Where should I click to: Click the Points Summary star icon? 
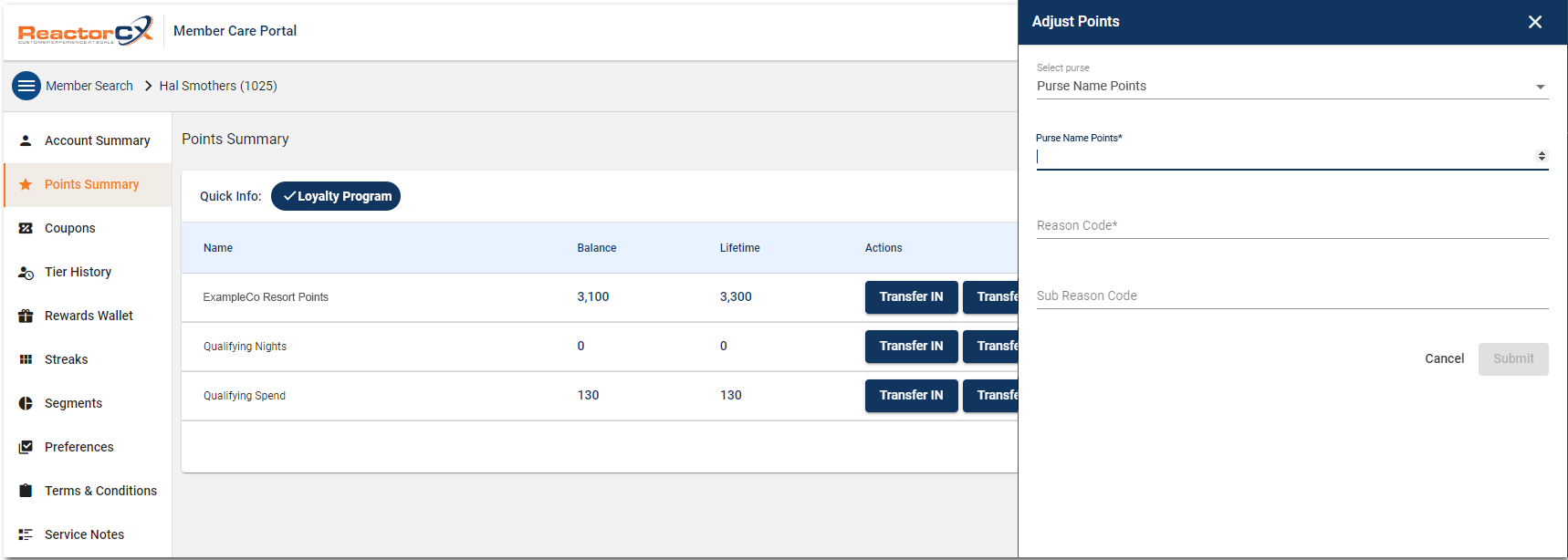pos(26,184)
